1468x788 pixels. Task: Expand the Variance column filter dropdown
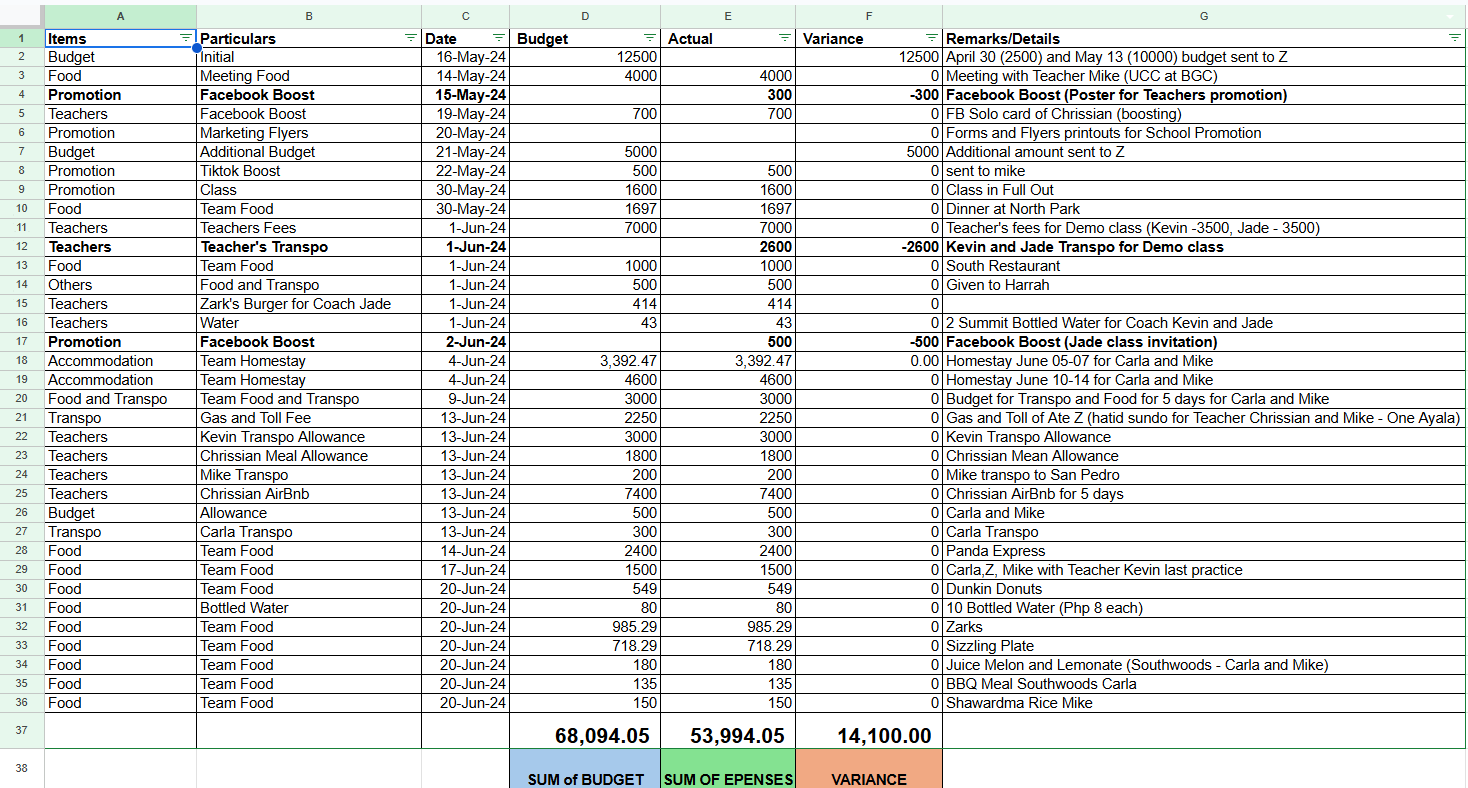931,38
